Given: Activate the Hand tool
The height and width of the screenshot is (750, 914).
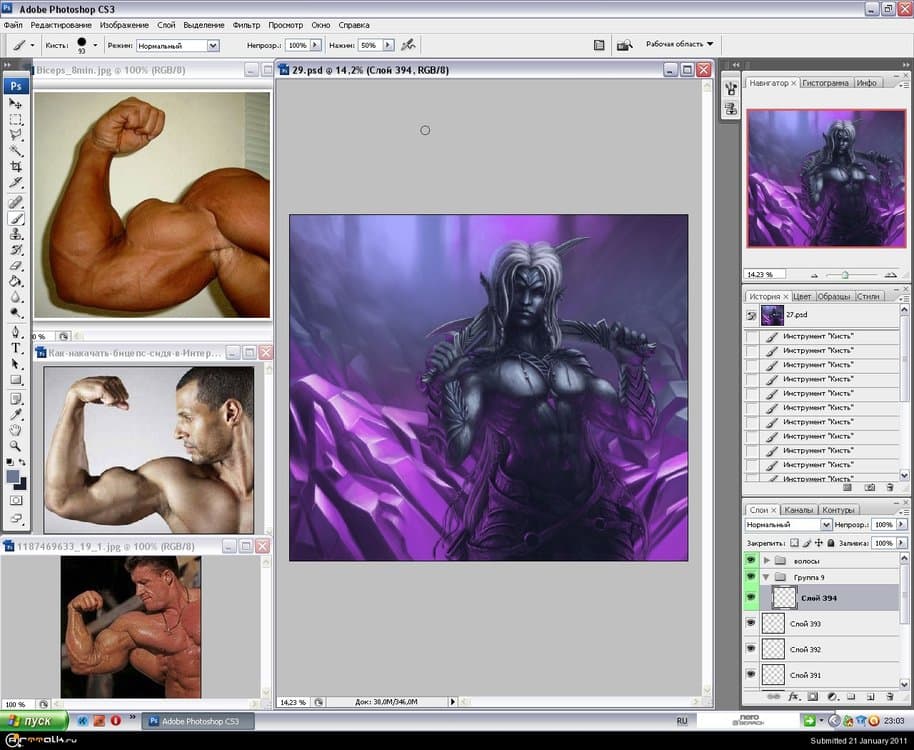Looking at the screenshot, I should 16,429.
